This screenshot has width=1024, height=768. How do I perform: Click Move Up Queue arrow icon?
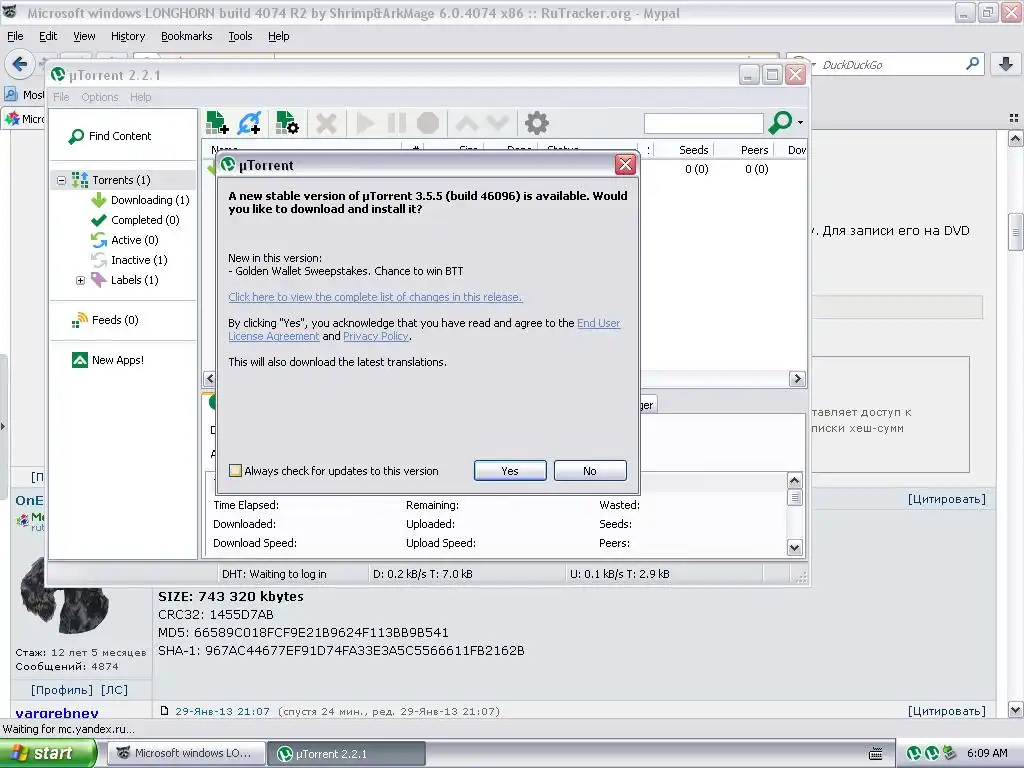pos(466,123)
